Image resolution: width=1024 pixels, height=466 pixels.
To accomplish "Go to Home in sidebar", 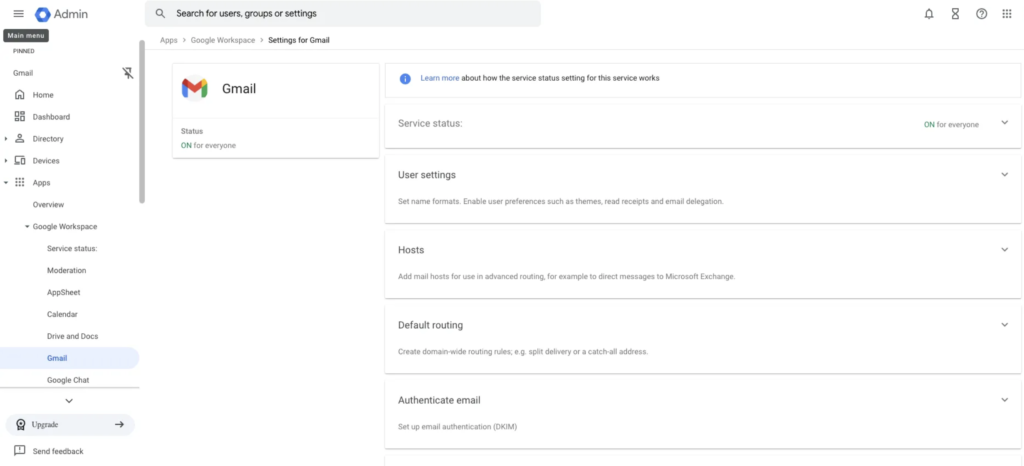I will tap(43, 95).
